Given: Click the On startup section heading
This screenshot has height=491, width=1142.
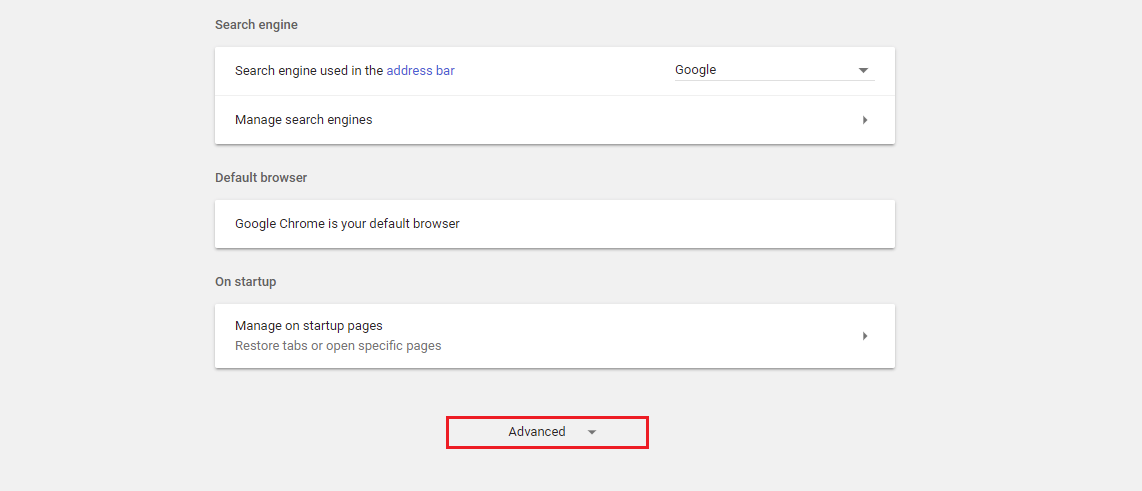Looking at the screenshot, I should (x=245, y=281).
